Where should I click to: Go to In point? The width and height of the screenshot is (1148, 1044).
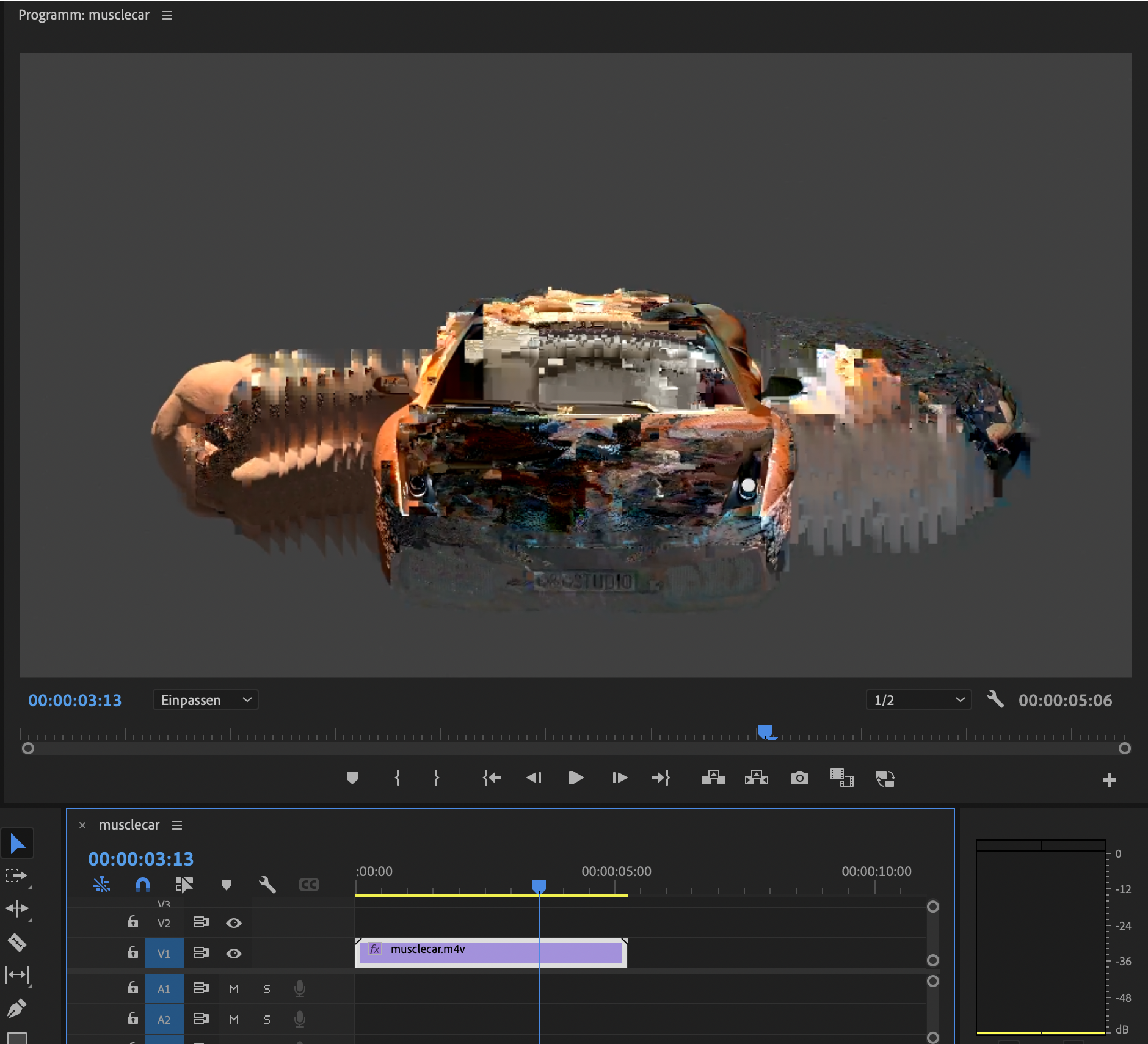pyautogui.click(x=491, y=778)
